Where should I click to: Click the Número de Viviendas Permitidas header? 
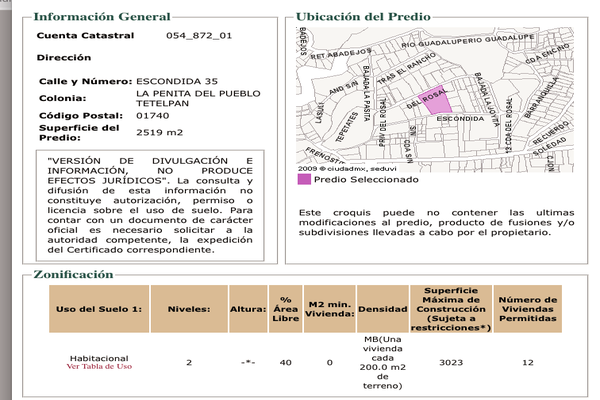click(528, 309)
